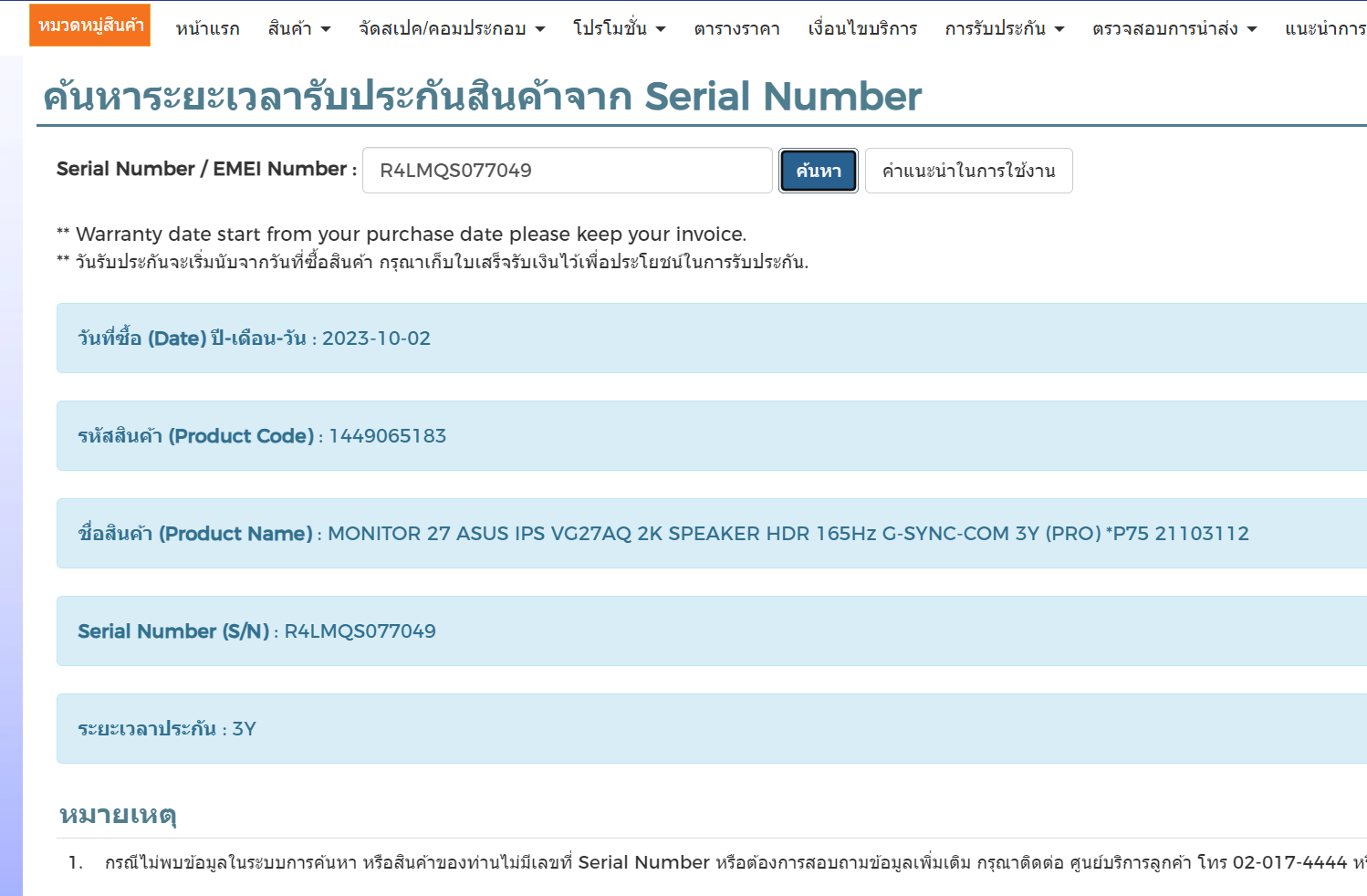Image resolution: width=1367 pixels, height=896 pixels.
Task: Click the warranty period 3Y value
Action: pyautogui.click(x=245, y=729)
